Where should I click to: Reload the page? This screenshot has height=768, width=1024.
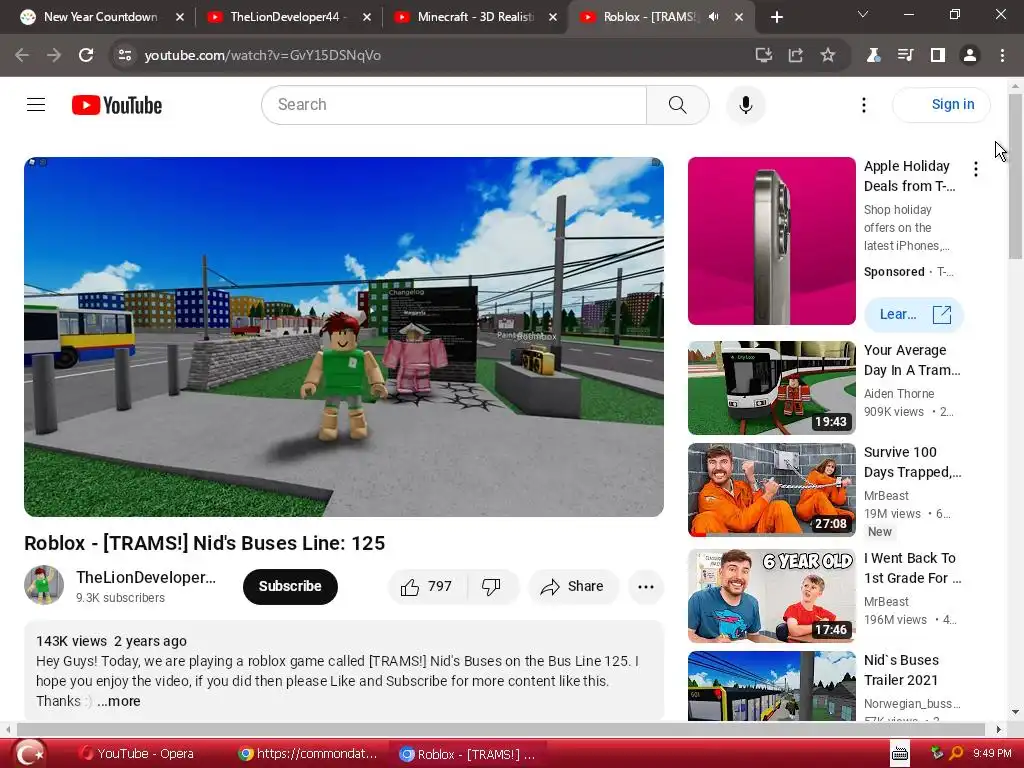coord(86,56)
